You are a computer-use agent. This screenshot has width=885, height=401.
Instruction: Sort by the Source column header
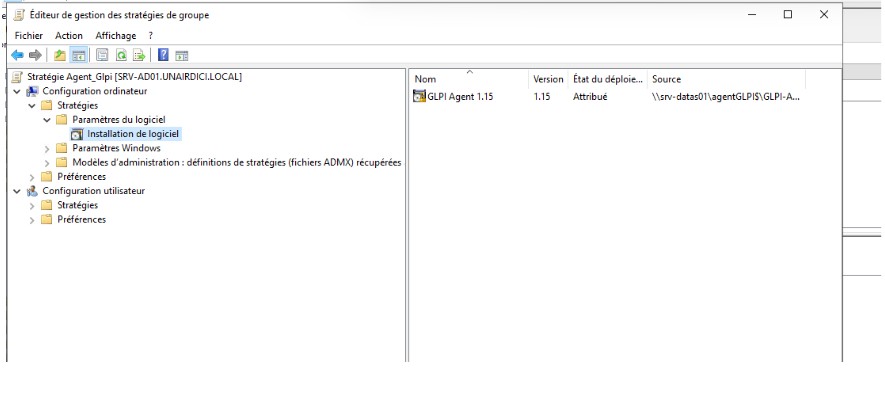point(726,79)
